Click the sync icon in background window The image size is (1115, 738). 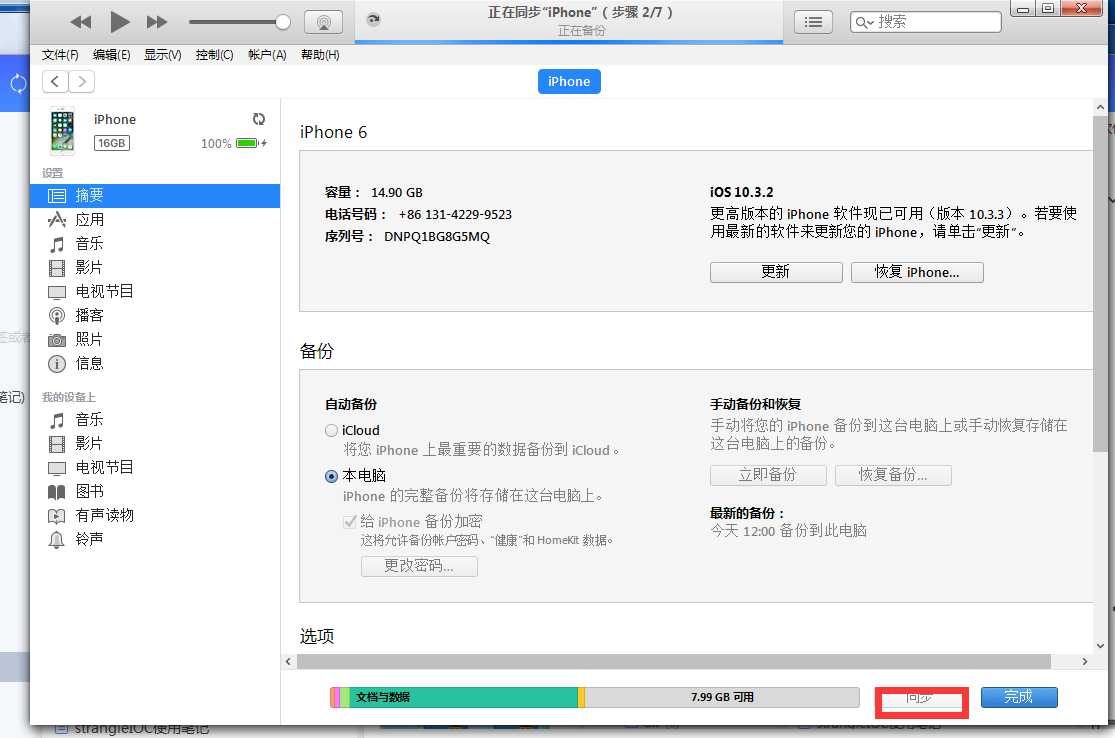click(x=18, y=84)
